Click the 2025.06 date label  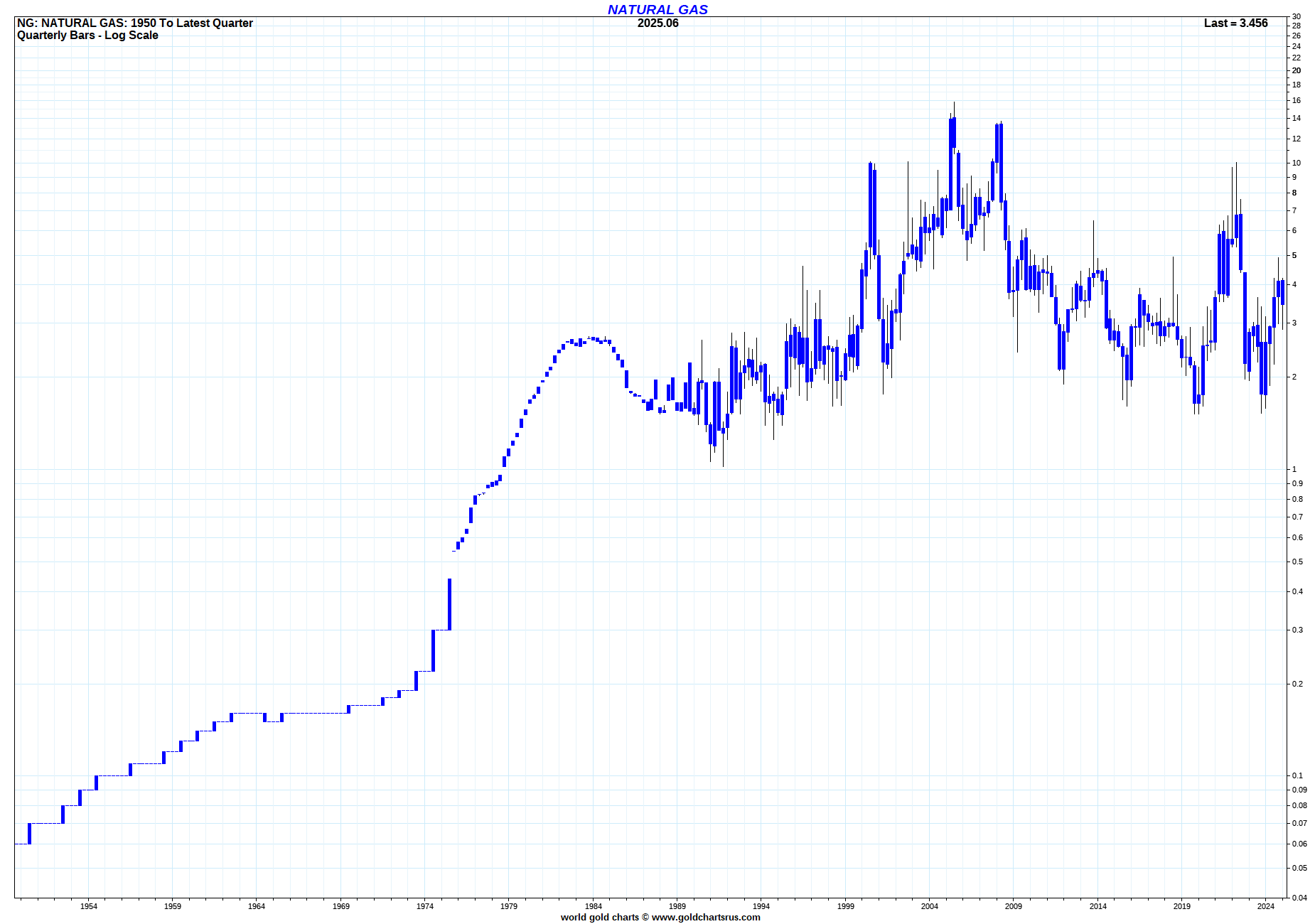tap(657, 23)
